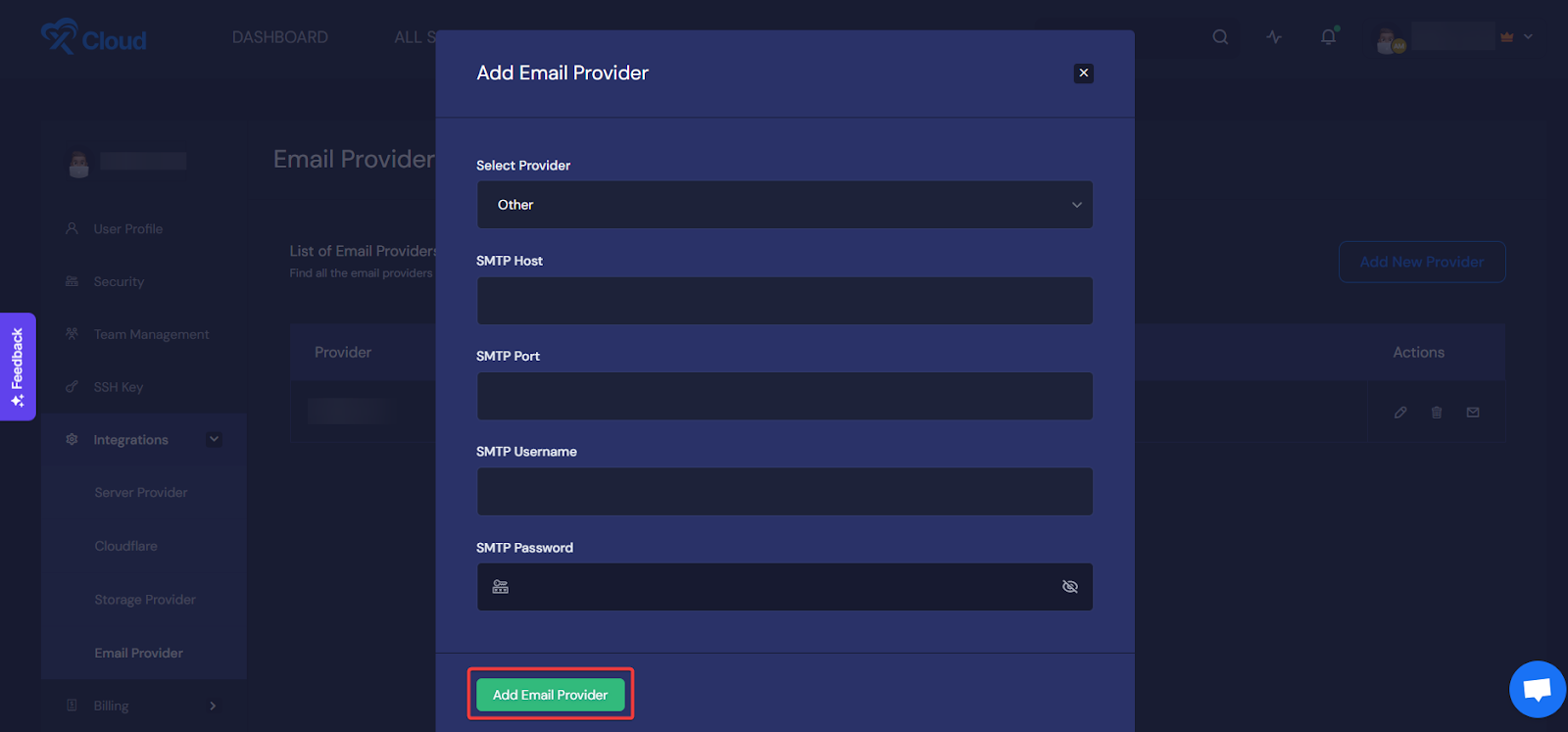1568x732 pixels.
Task: Open the notifications bell
Action: coord(1328,37)
